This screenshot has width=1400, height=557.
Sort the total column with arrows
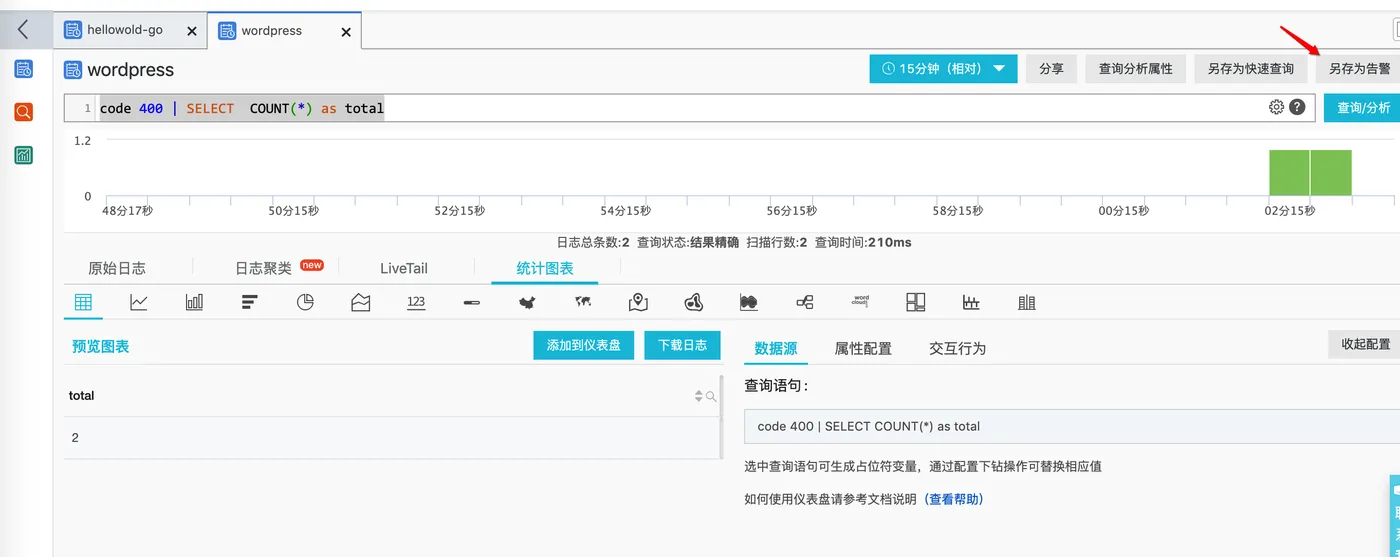(699, 397)
